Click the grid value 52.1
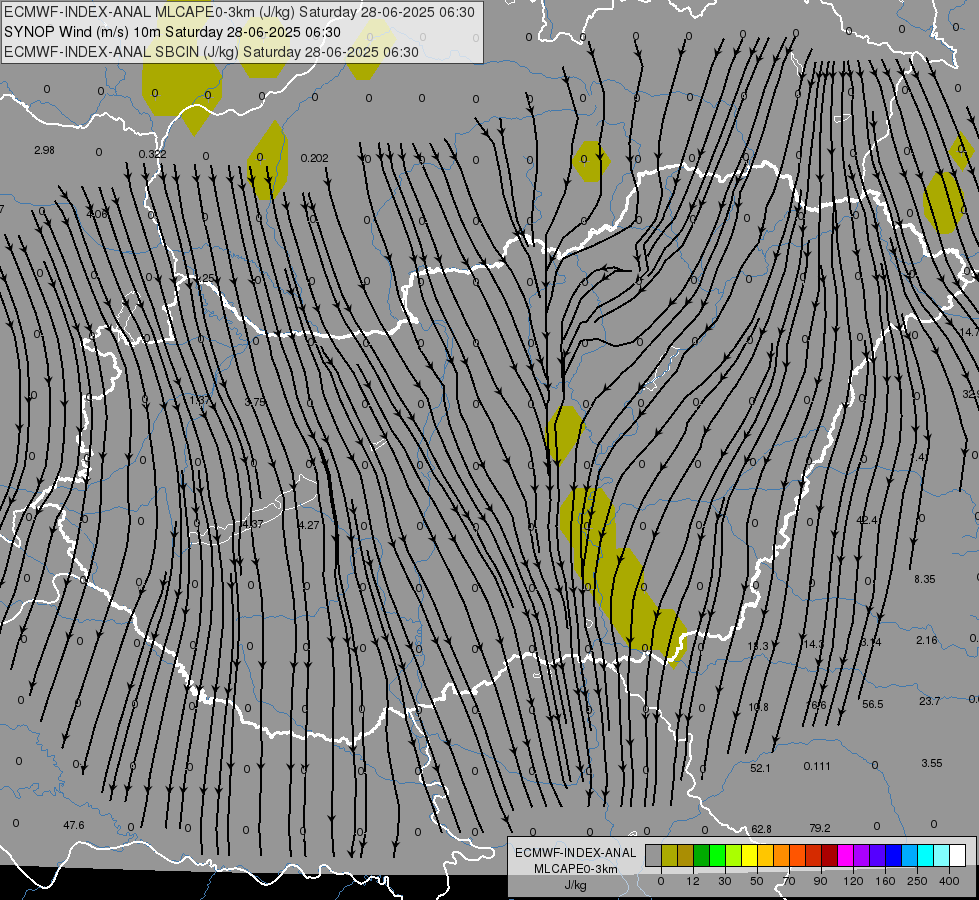979x900 pixels. click(760, 768)
